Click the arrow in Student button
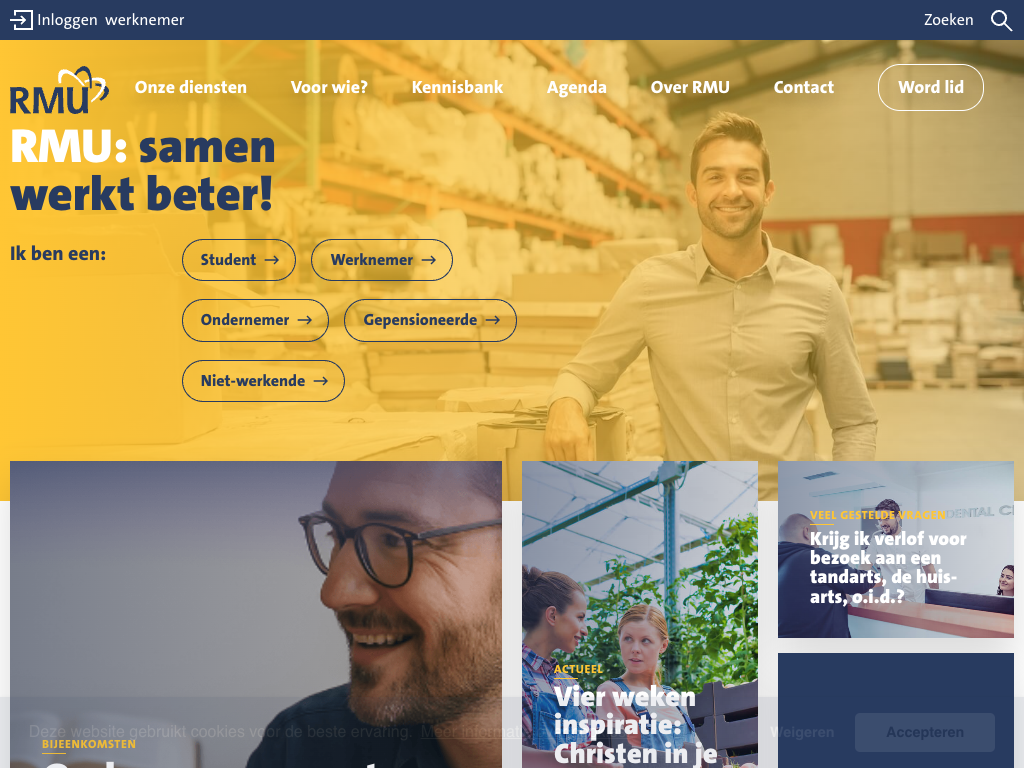The width and height of the screenshot is (1024, 768). click(272, 260)
